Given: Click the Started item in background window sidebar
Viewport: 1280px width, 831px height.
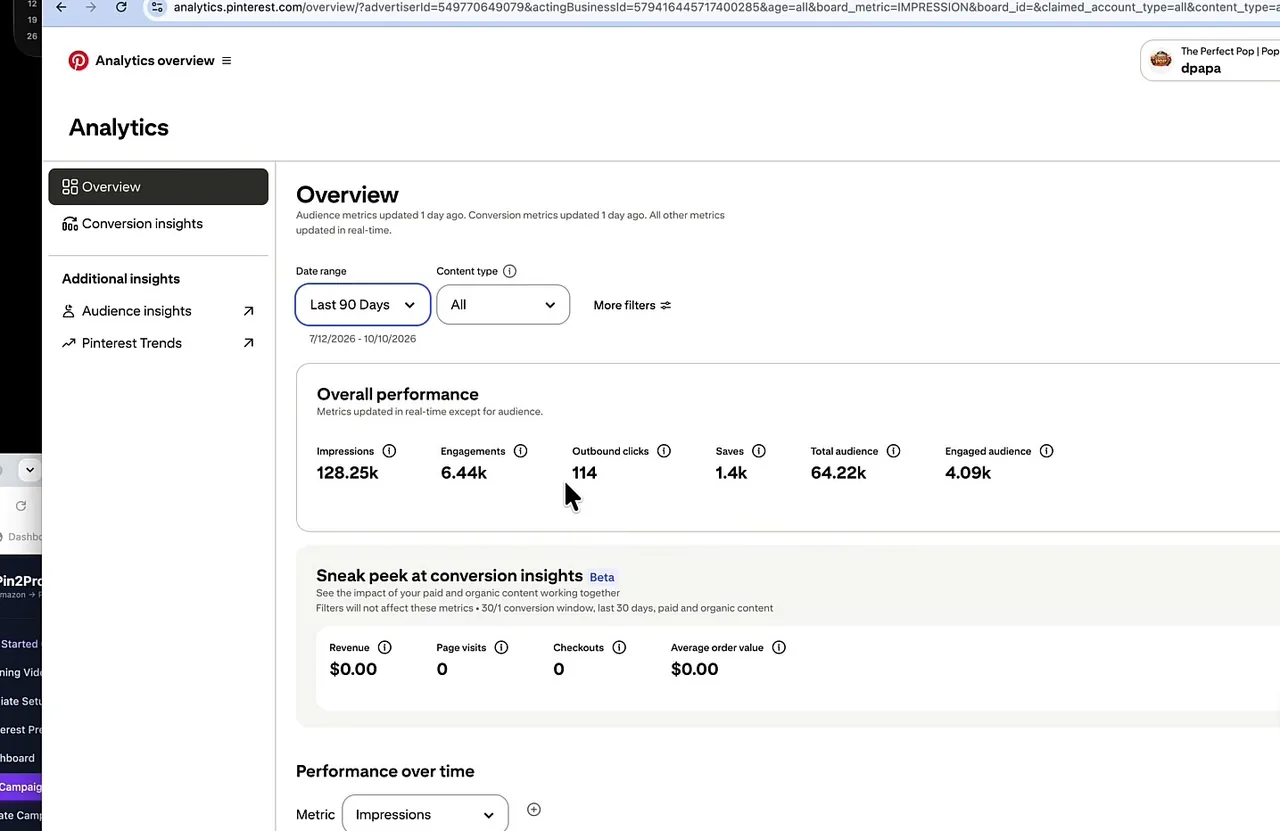Looking at the screenshot, I should [21, 644].
